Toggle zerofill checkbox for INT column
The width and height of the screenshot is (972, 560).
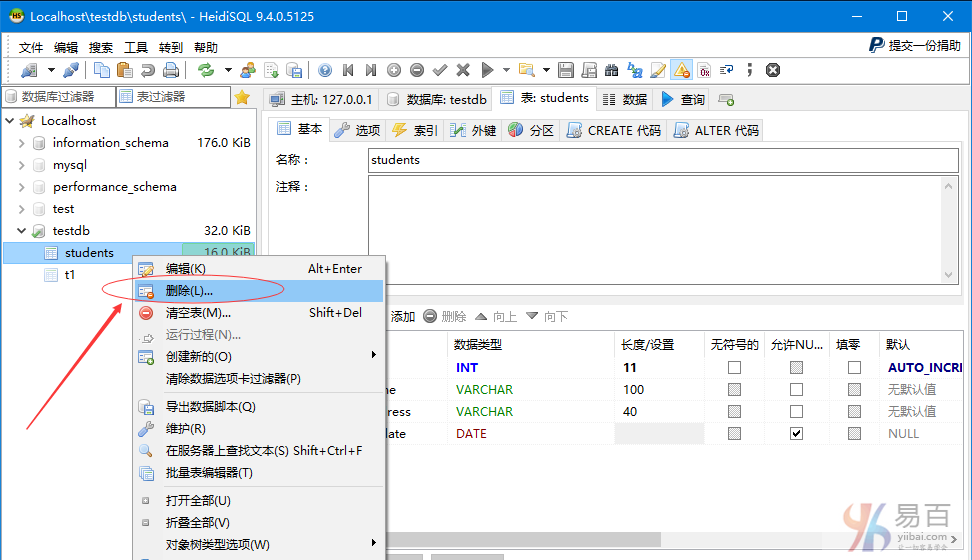pos(854,368)
